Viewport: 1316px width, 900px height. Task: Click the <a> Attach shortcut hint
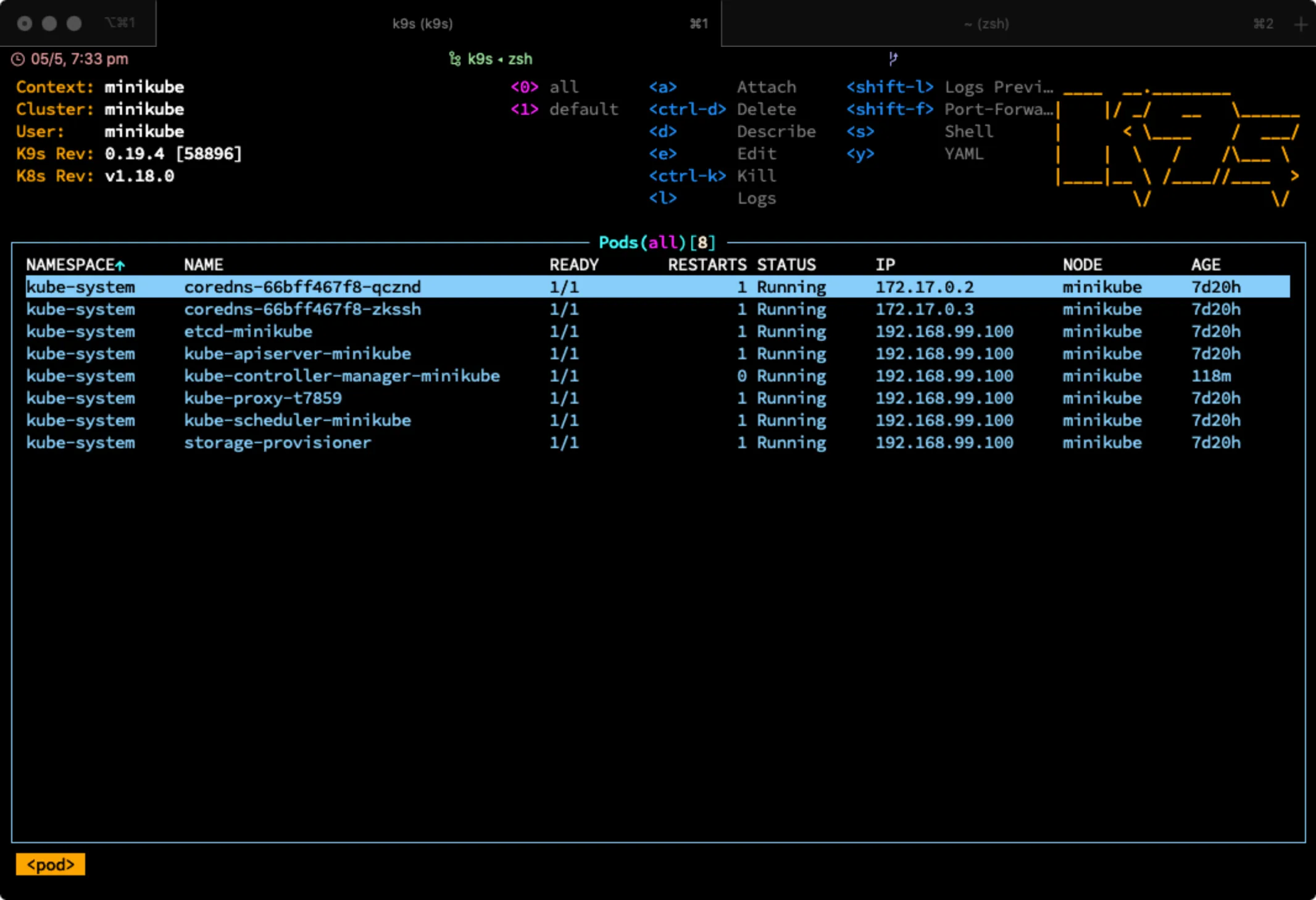(722, 87)
